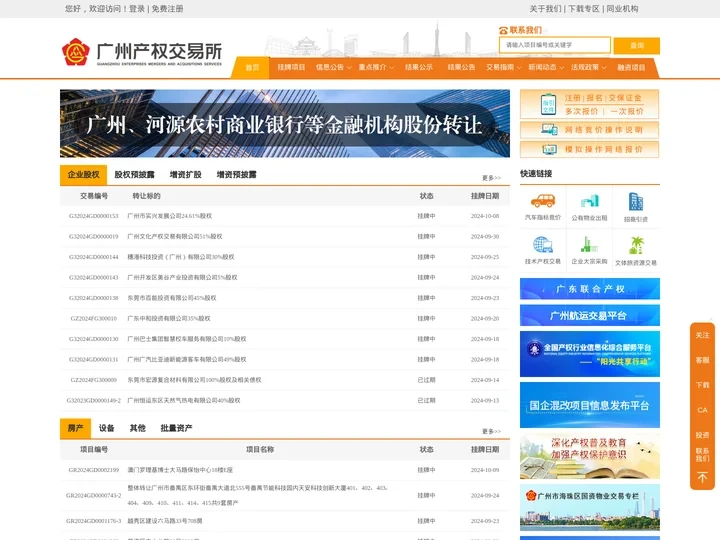Open the 广州市海珠区国资物业交易专栏 banner
The height and width of the screenshot is (540, 720).
[x=590, y=507]
